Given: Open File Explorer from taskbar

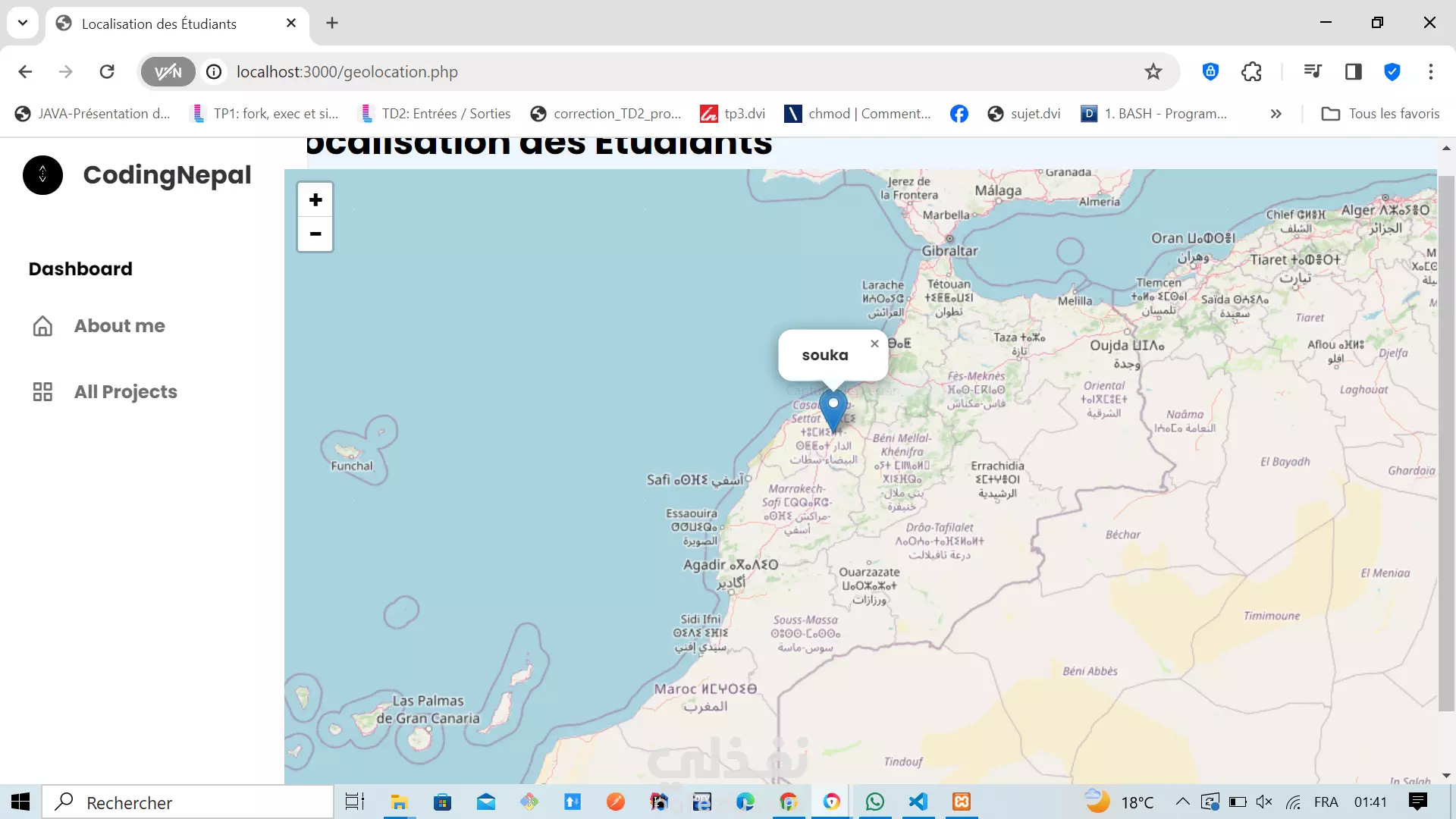Looking at the screenshot, I should [x=399, y=802].
